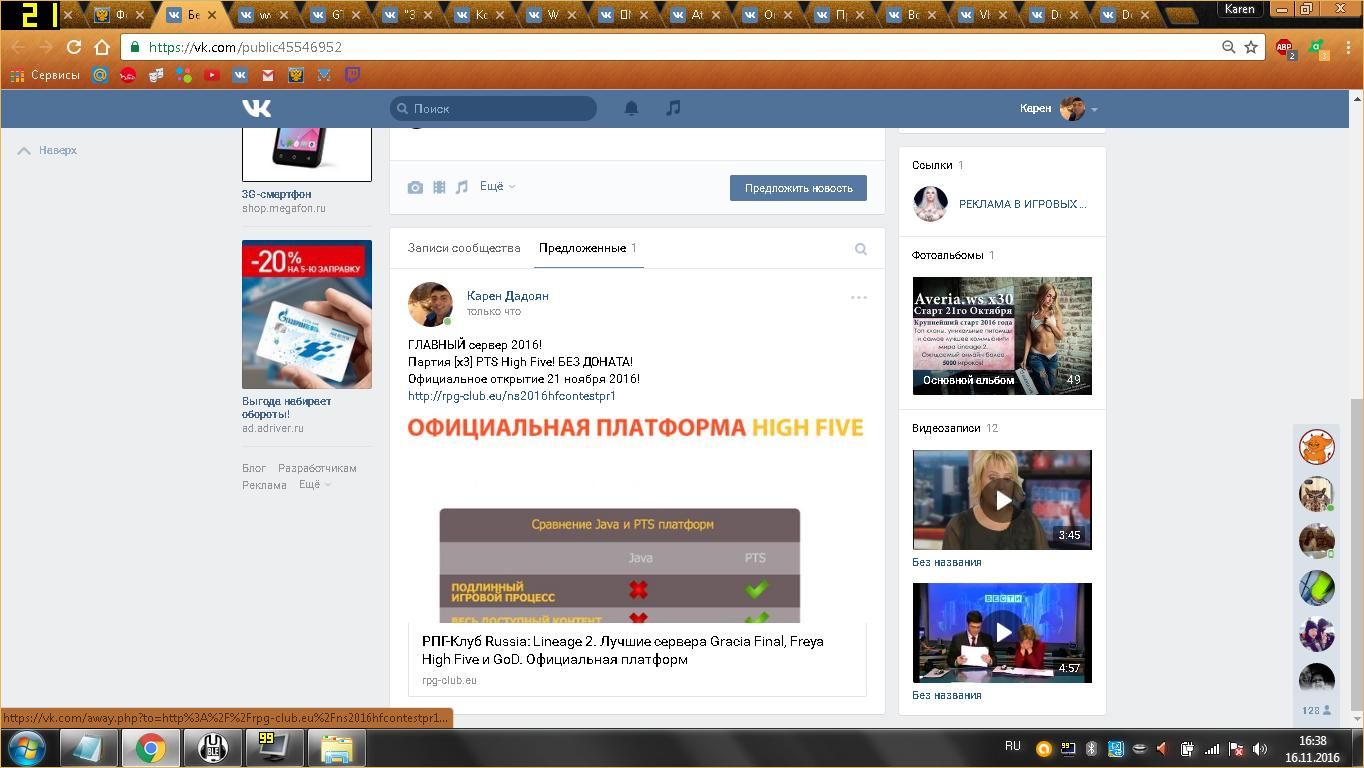Type in the Поиск search field
Viewport: 1364px width, 768px height.
[x=500, y=108]
